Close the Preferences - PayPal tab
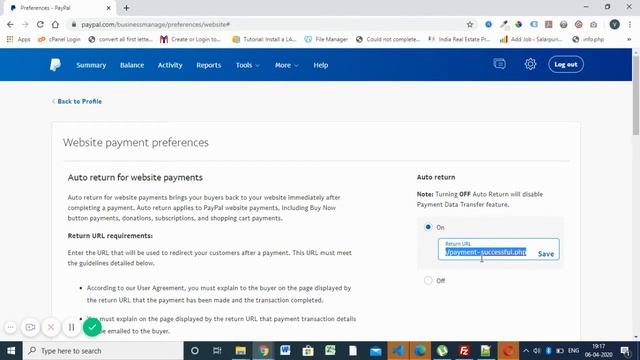Image resolution: width=640 pixels, height=360 pixels. 109,8
